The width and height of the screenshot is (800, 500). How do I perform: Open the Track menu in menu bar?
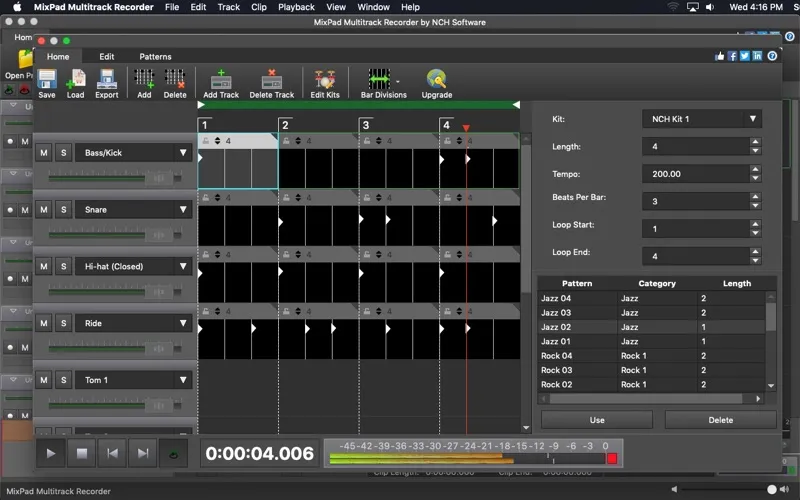click(x=229, y=7)
